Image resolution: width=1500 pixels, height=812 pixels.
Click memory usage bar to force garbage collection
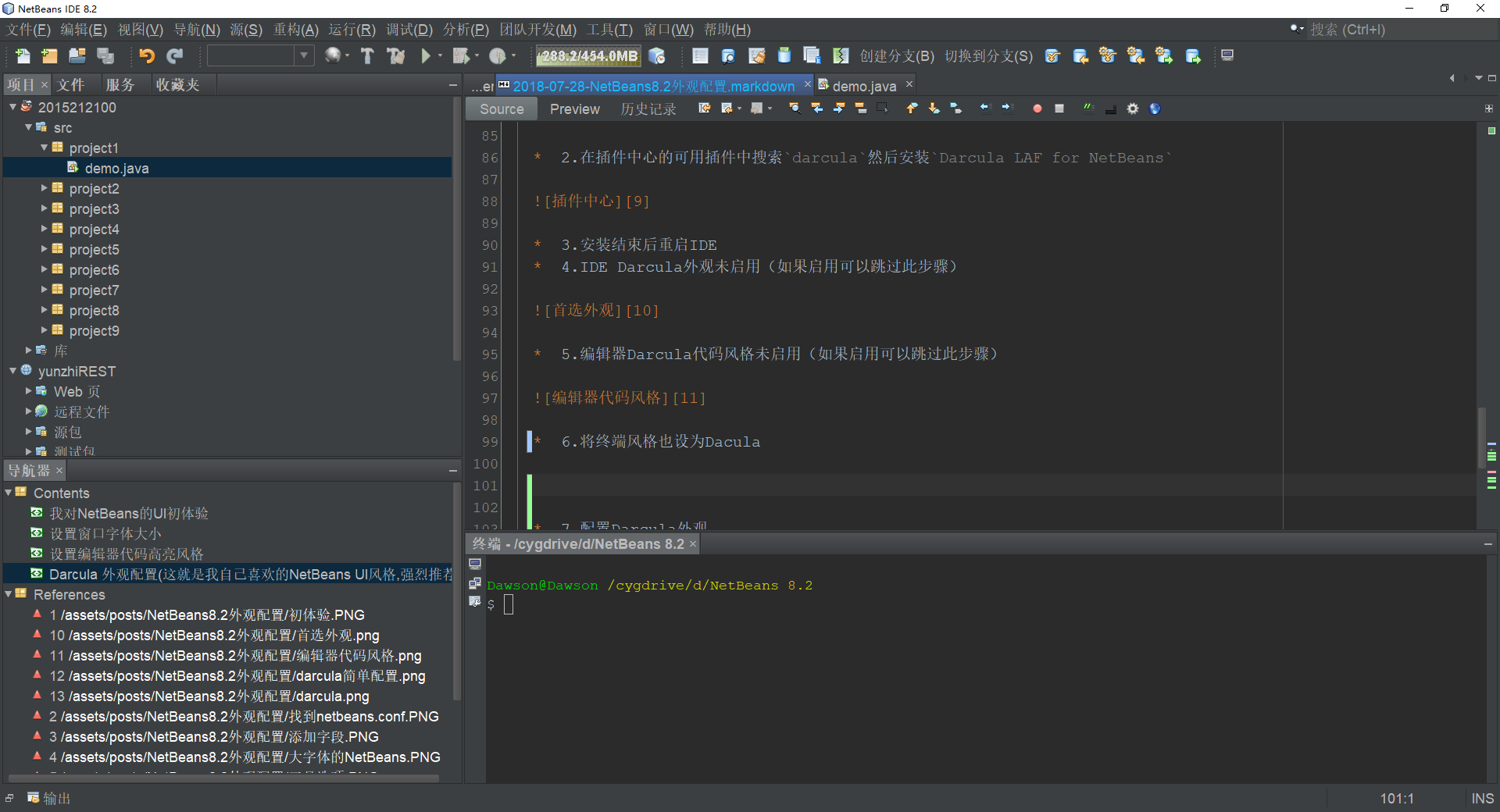pyautogui.click(x=589, y=56)
